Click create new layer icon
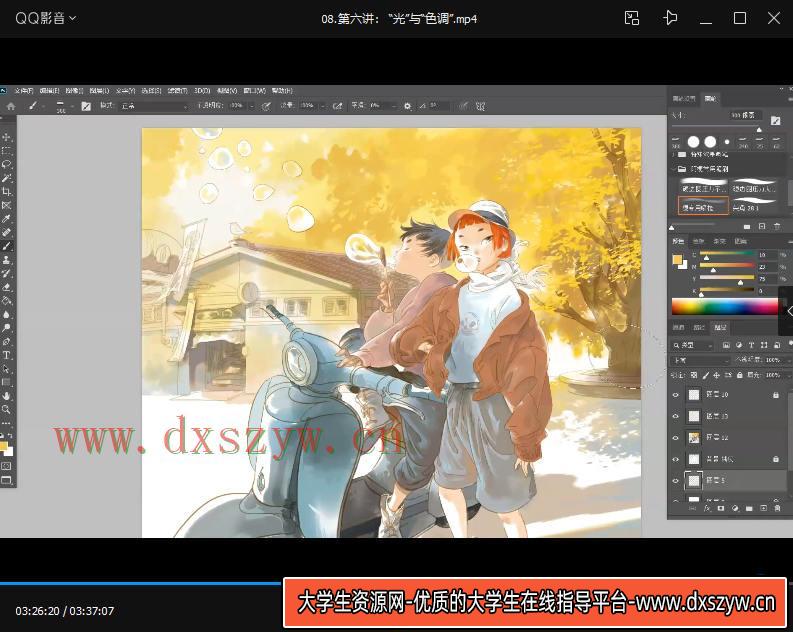The height and width of the screenshot is (632, 793). [x=763, y=509]
